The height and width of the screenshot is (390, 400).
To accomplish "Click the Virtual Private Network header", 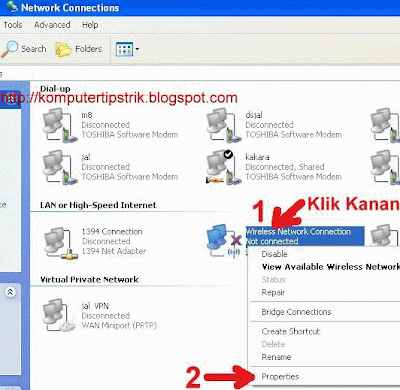I will click(x=89, y=279).
